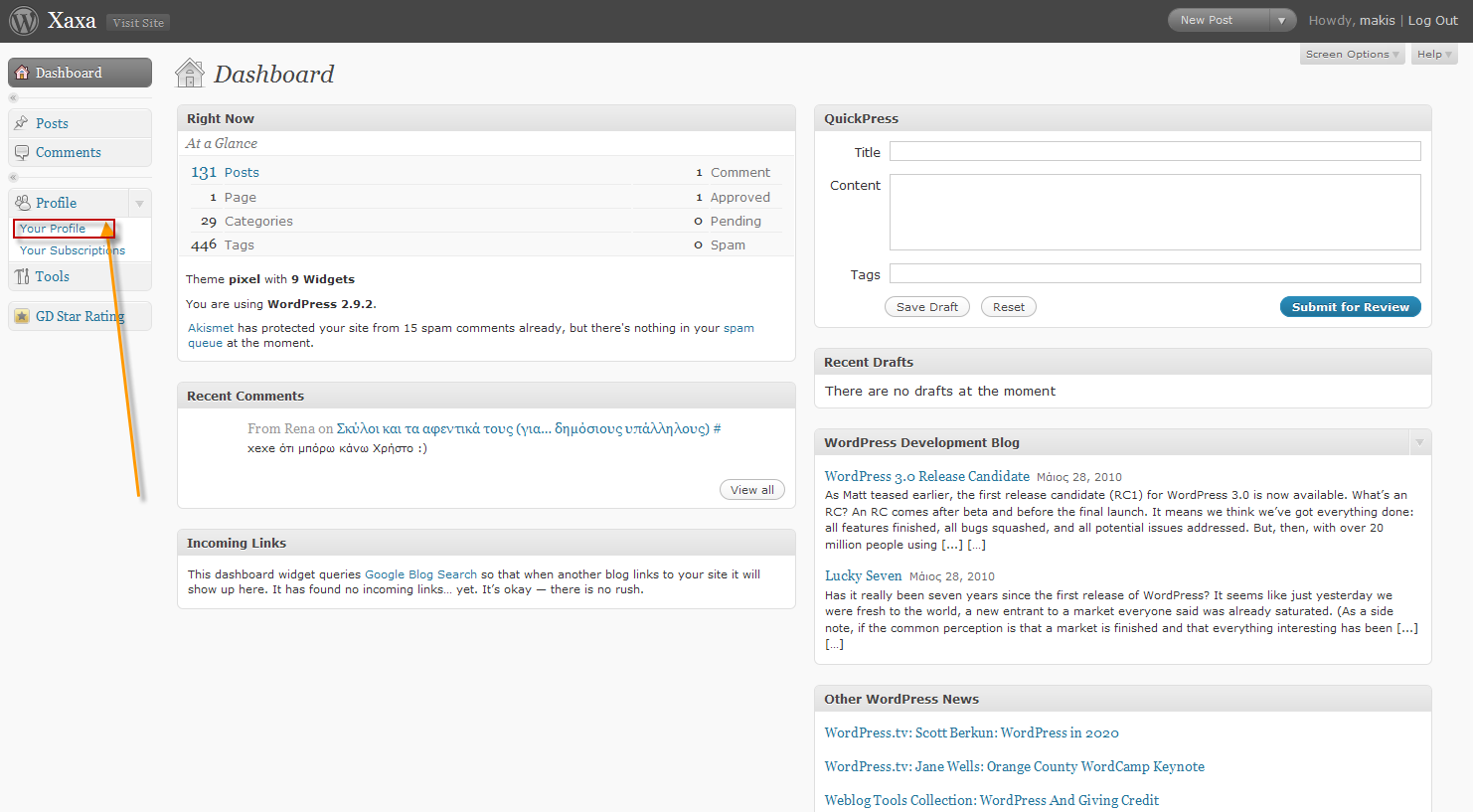Click the Reset button in QuickPress
Viewport: 1473px width, 812px height.
(1009, 307)
